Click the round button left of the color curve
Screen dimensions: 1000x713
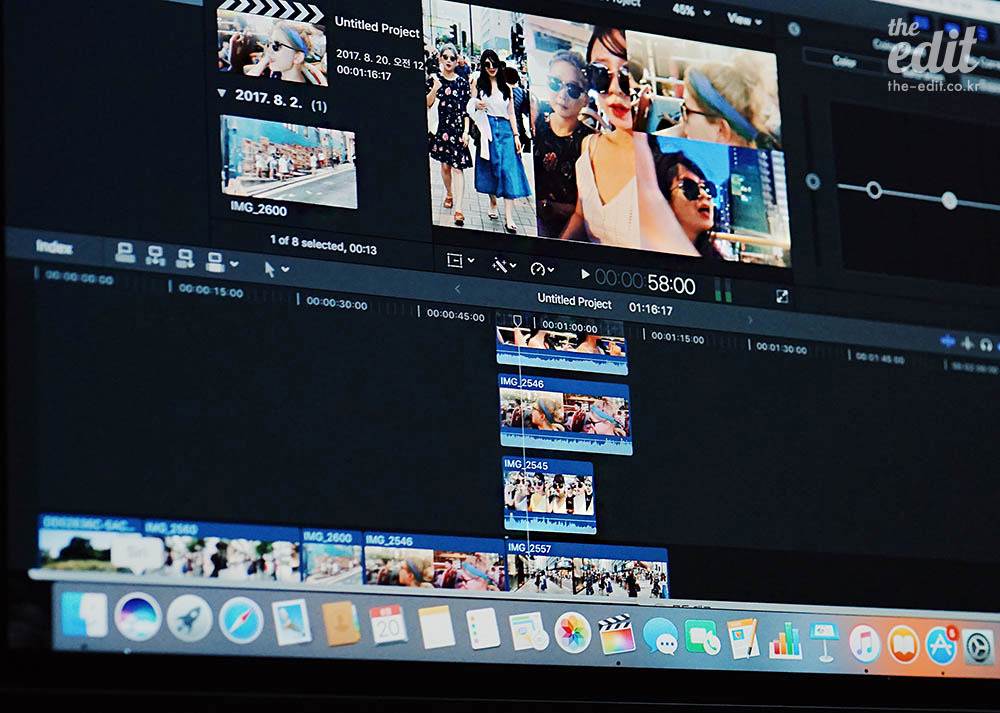[x=812, y=181]
